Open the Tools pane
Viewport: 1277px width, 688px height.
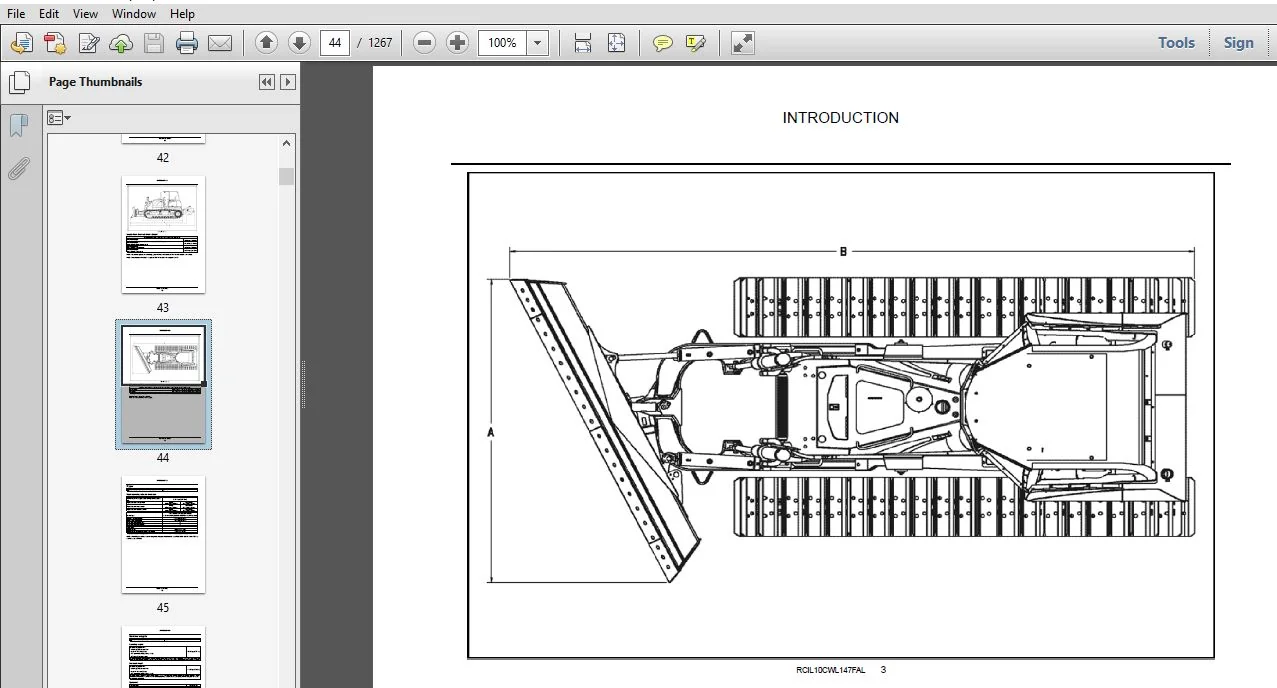[x=1176, y=43]
